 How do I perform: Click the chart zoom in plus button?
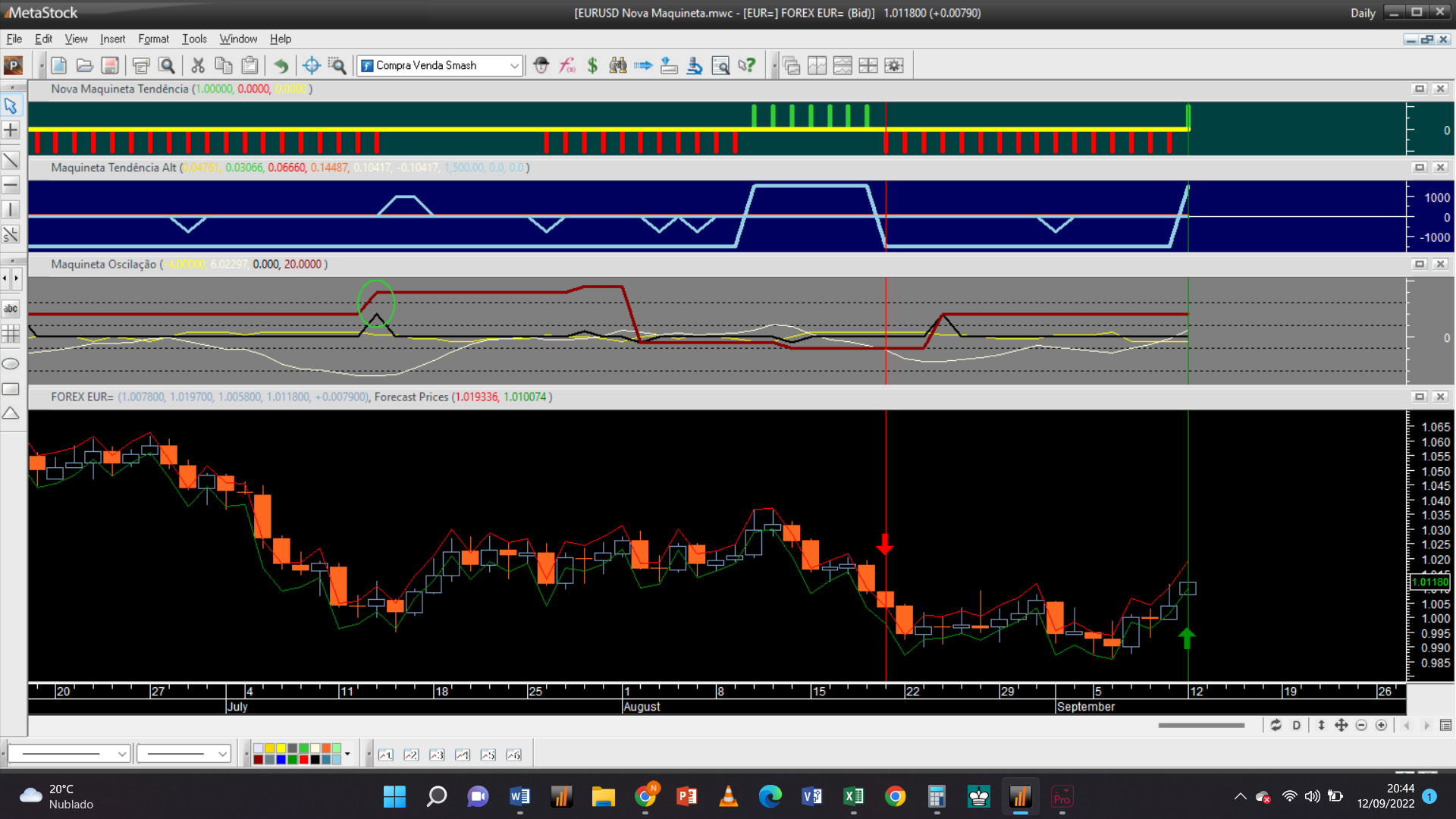[x=1381, y=726]
